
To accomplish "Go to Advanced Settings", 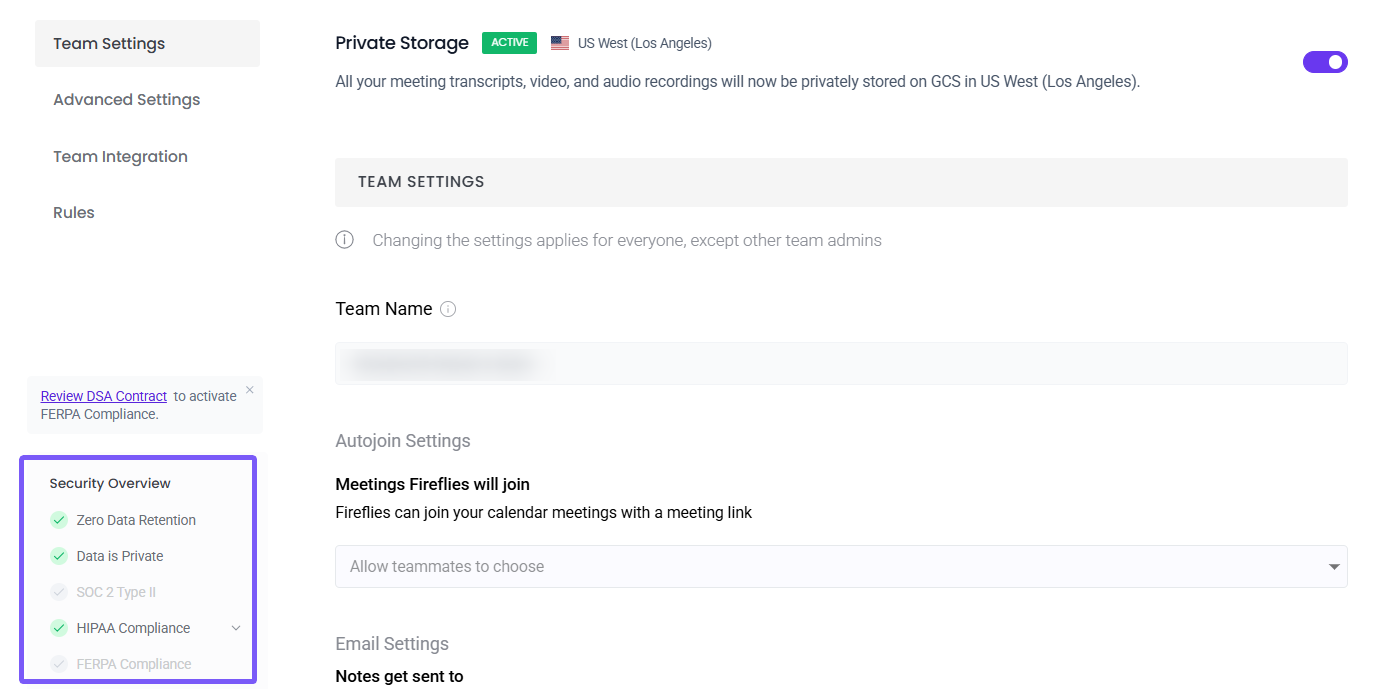I will tap(127, 100).
